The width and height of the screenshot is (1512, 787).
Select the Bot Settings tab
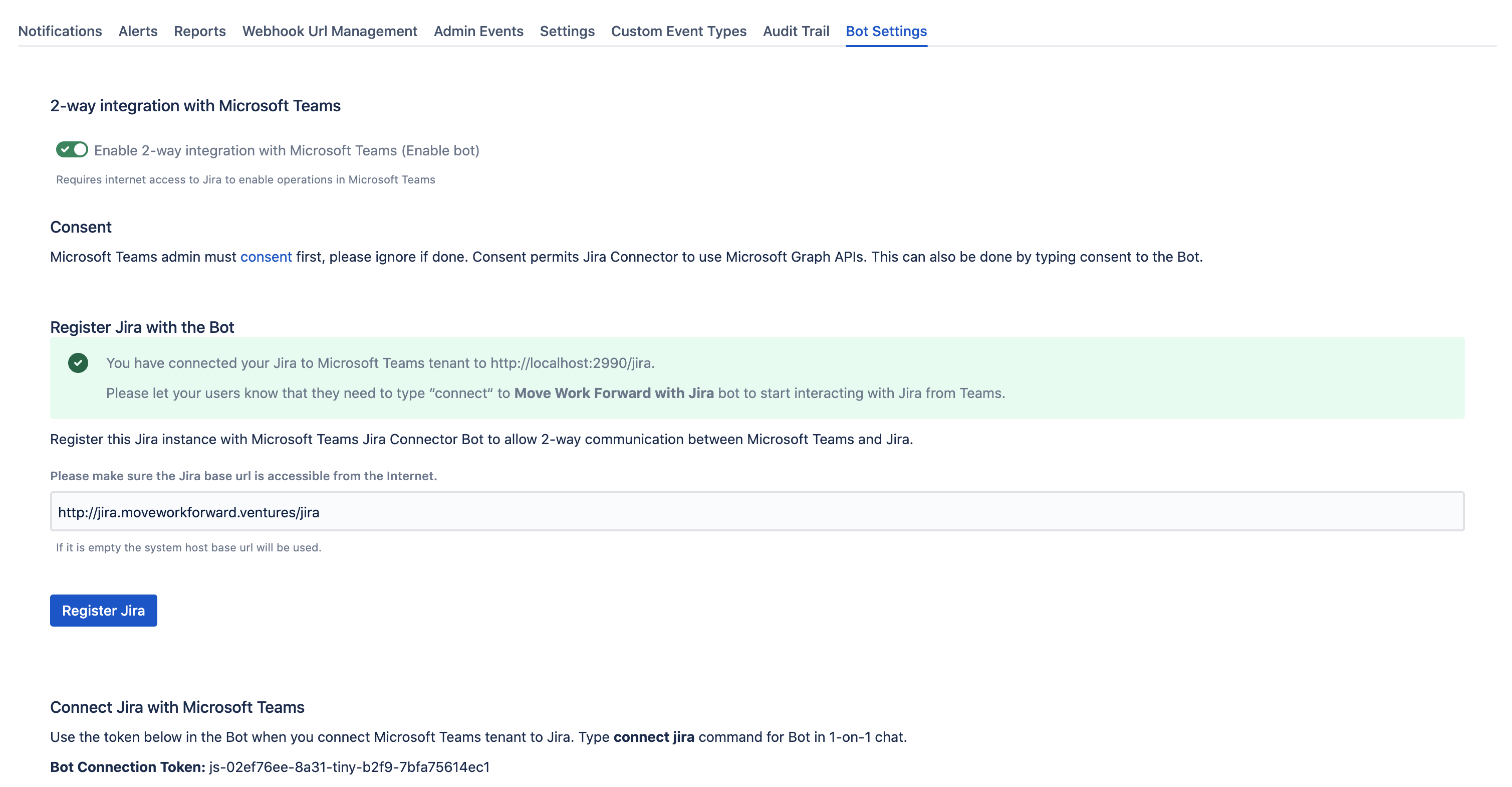886,31
